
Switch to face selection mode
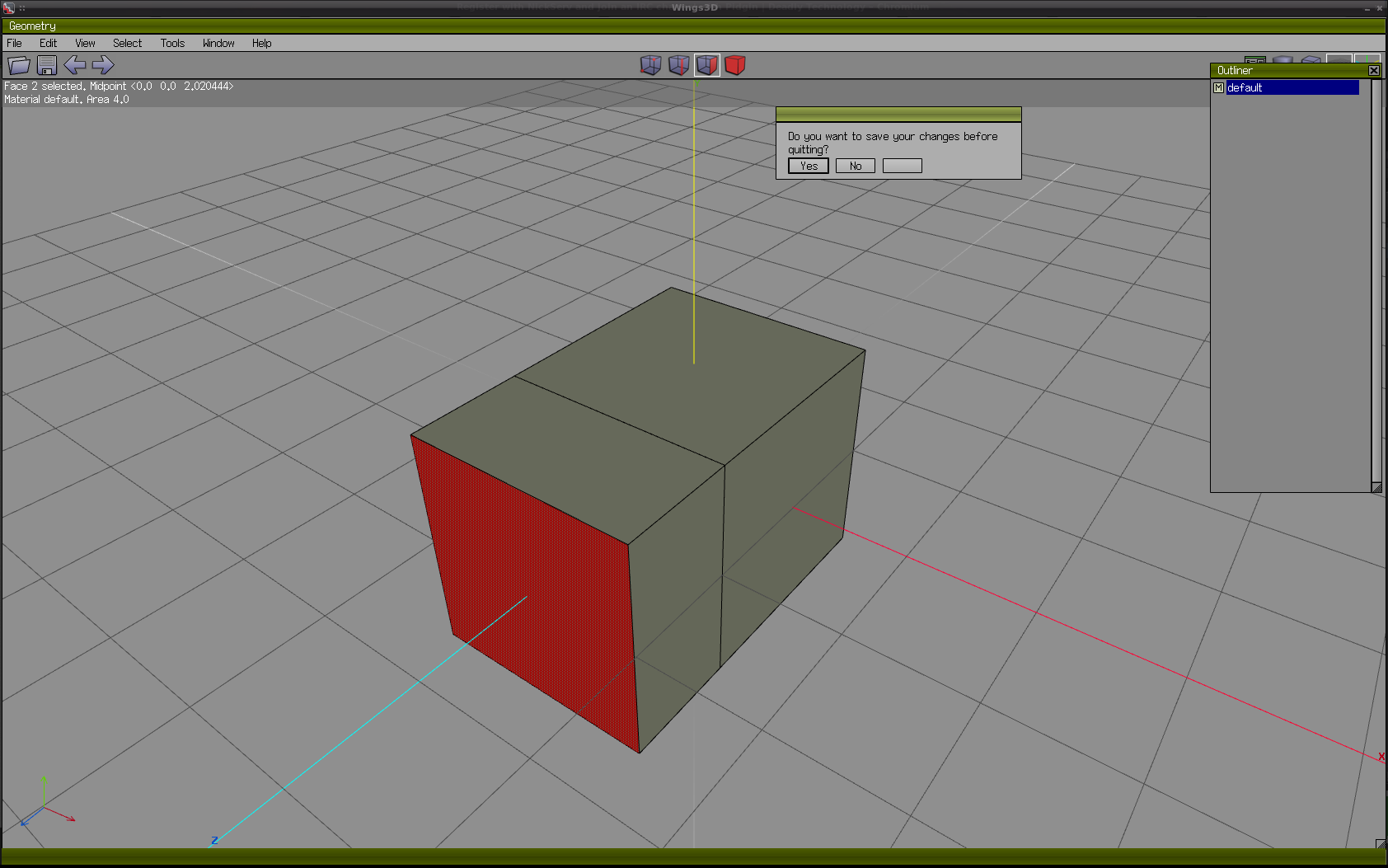pyautogui.click(x=707, y=65)
